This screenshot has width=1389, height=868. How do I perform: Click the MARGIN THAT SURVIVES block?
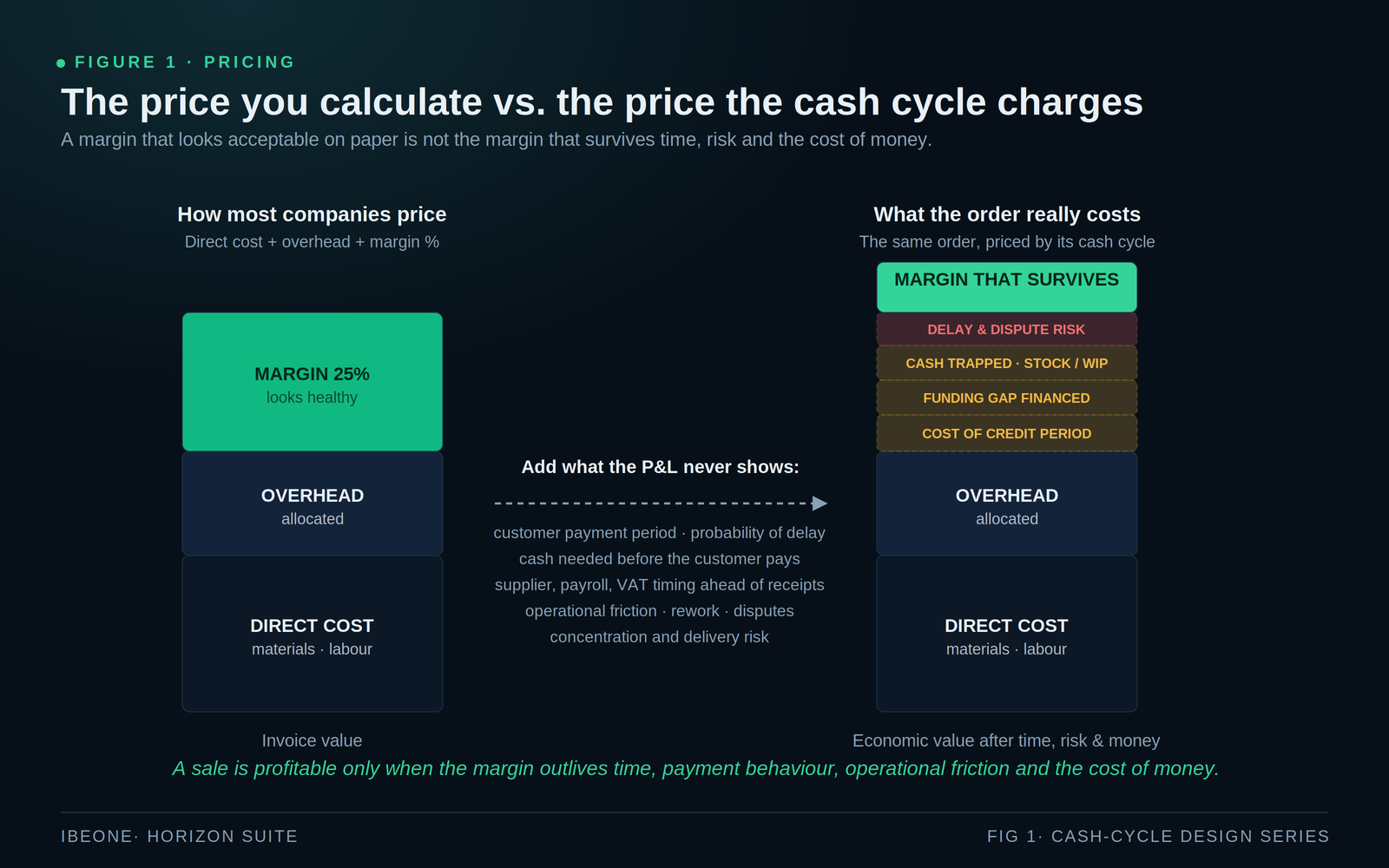pyautogui.click(x=1007, y=287)
